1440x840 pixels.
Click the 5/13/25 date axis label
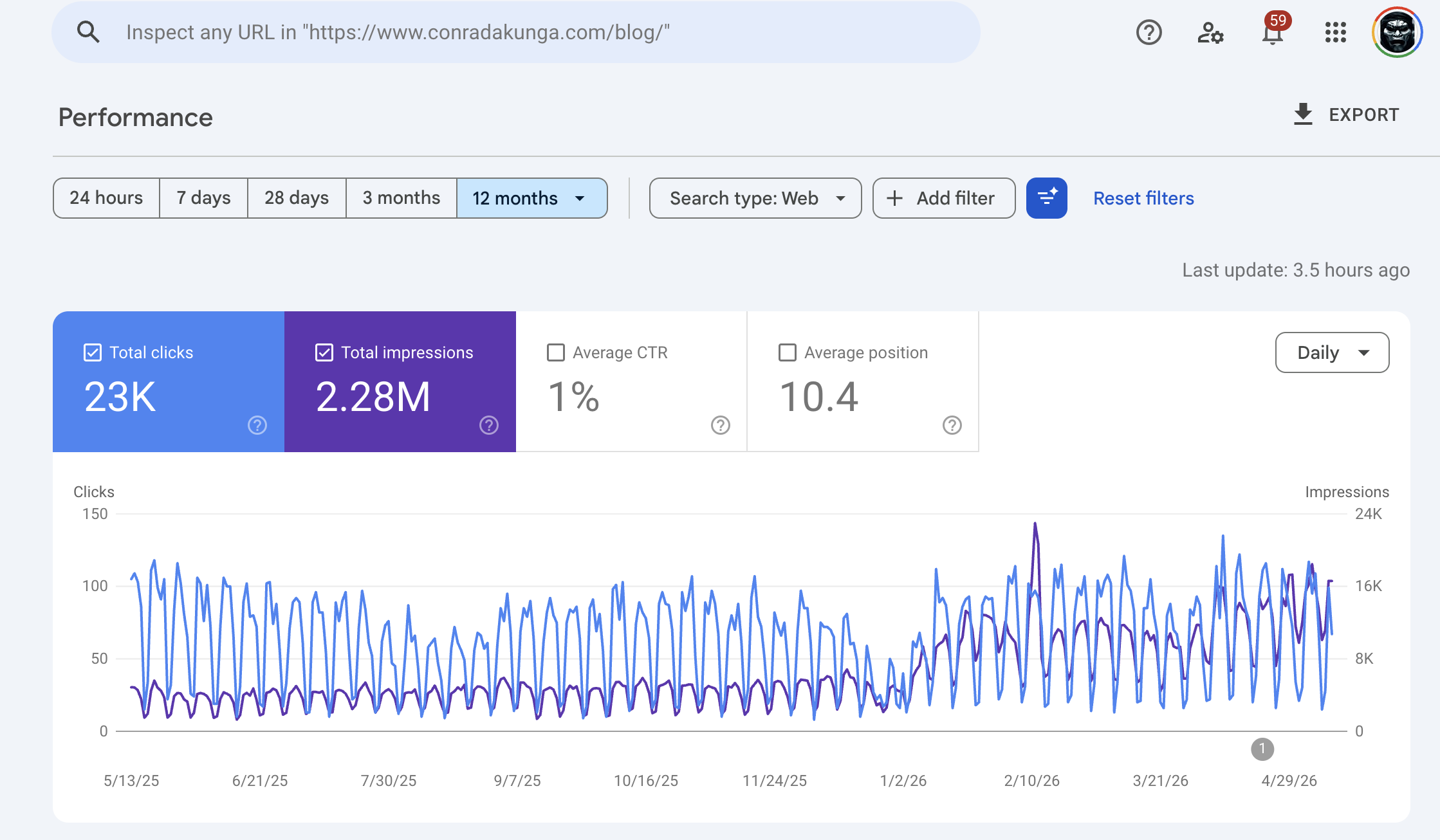131,781
